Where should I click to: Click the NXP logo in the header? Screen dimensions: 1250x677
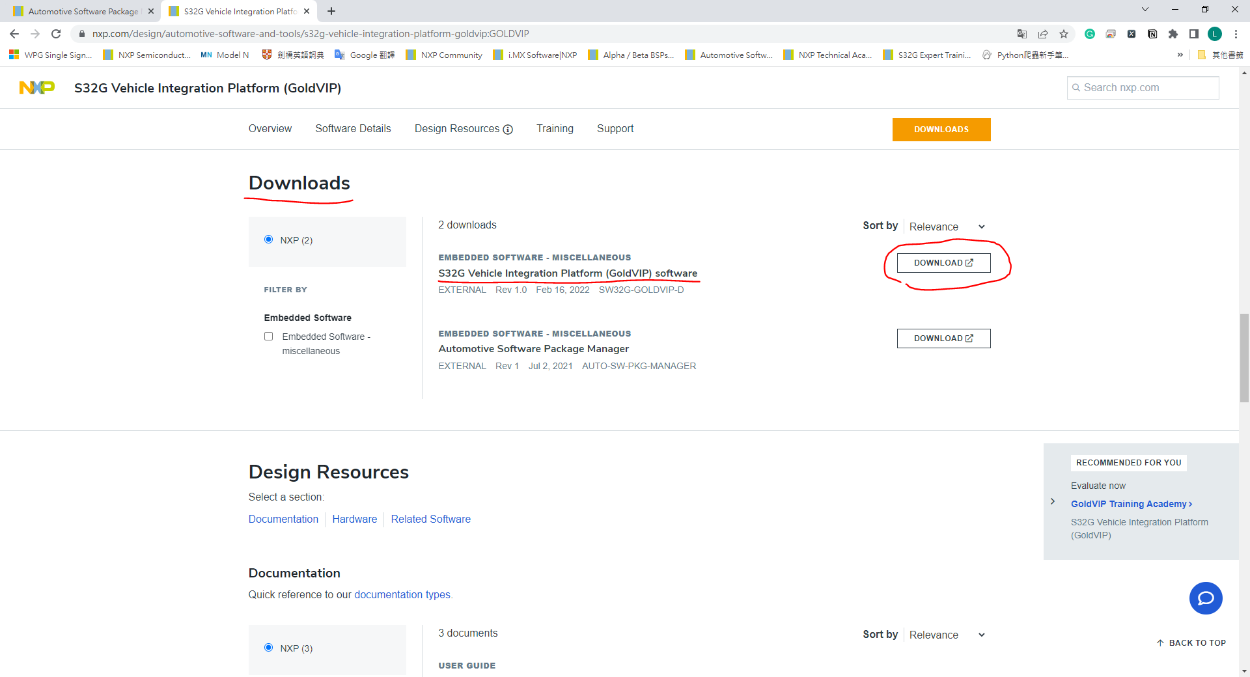point(37,88)
